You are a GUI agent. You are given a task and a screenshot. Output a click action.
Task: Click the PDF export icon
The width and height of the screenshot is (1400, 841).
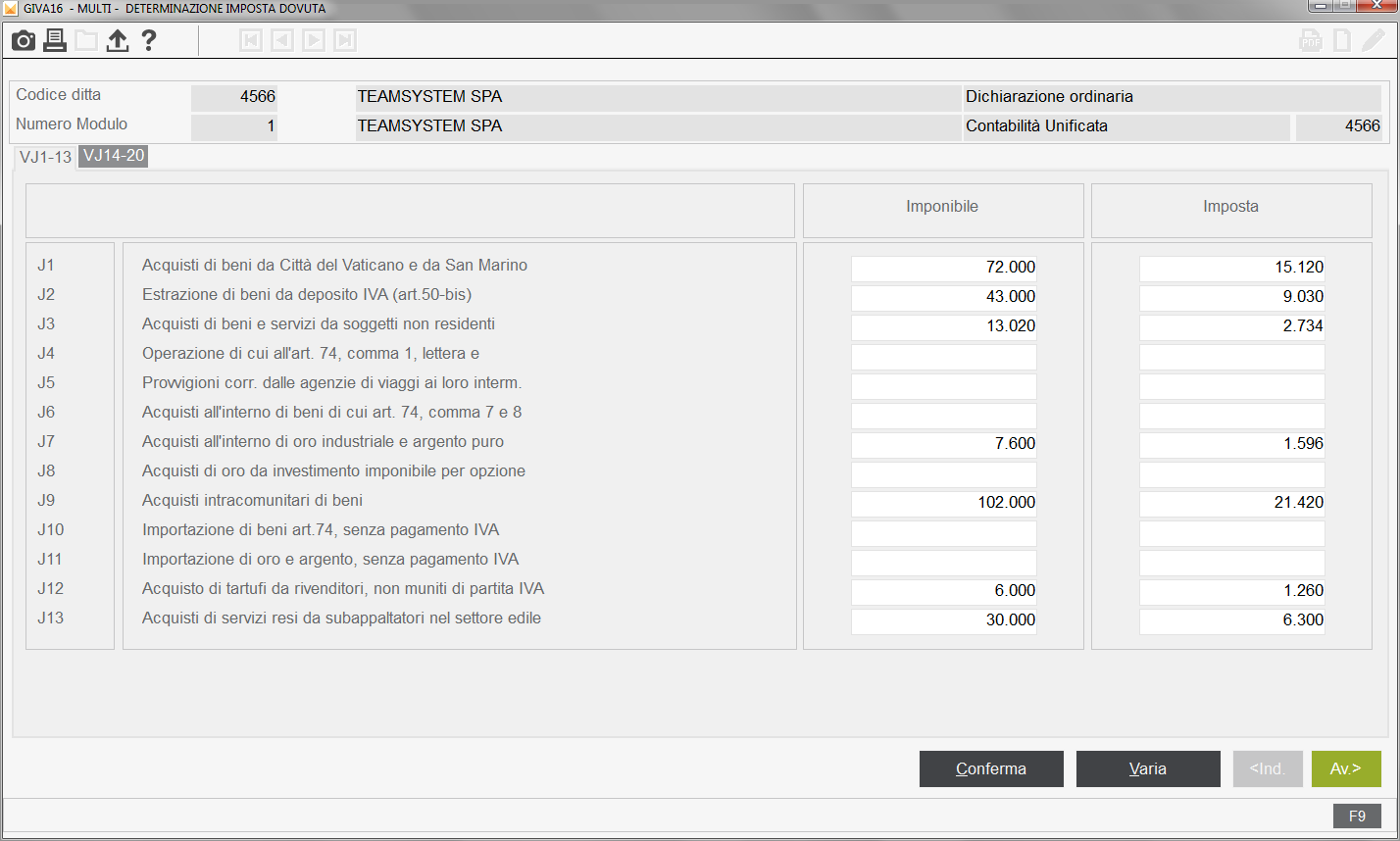1311,40
